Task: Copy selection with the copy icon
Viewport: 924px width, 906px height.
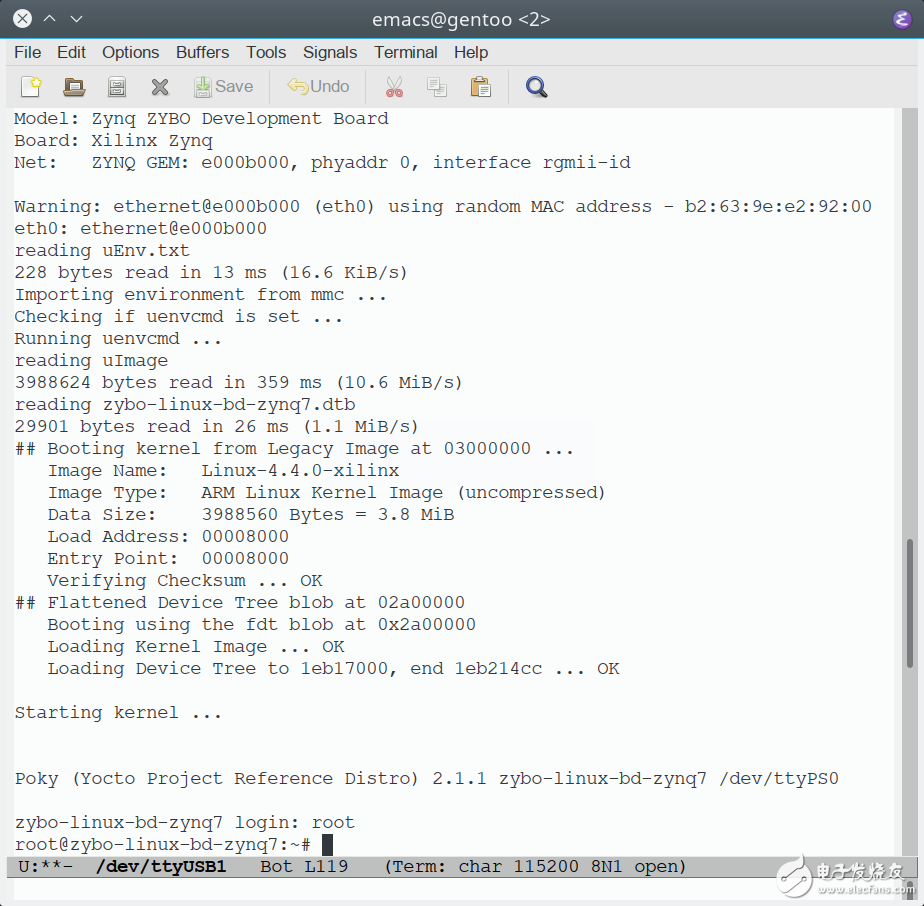Action: click(x=437, y=87)
